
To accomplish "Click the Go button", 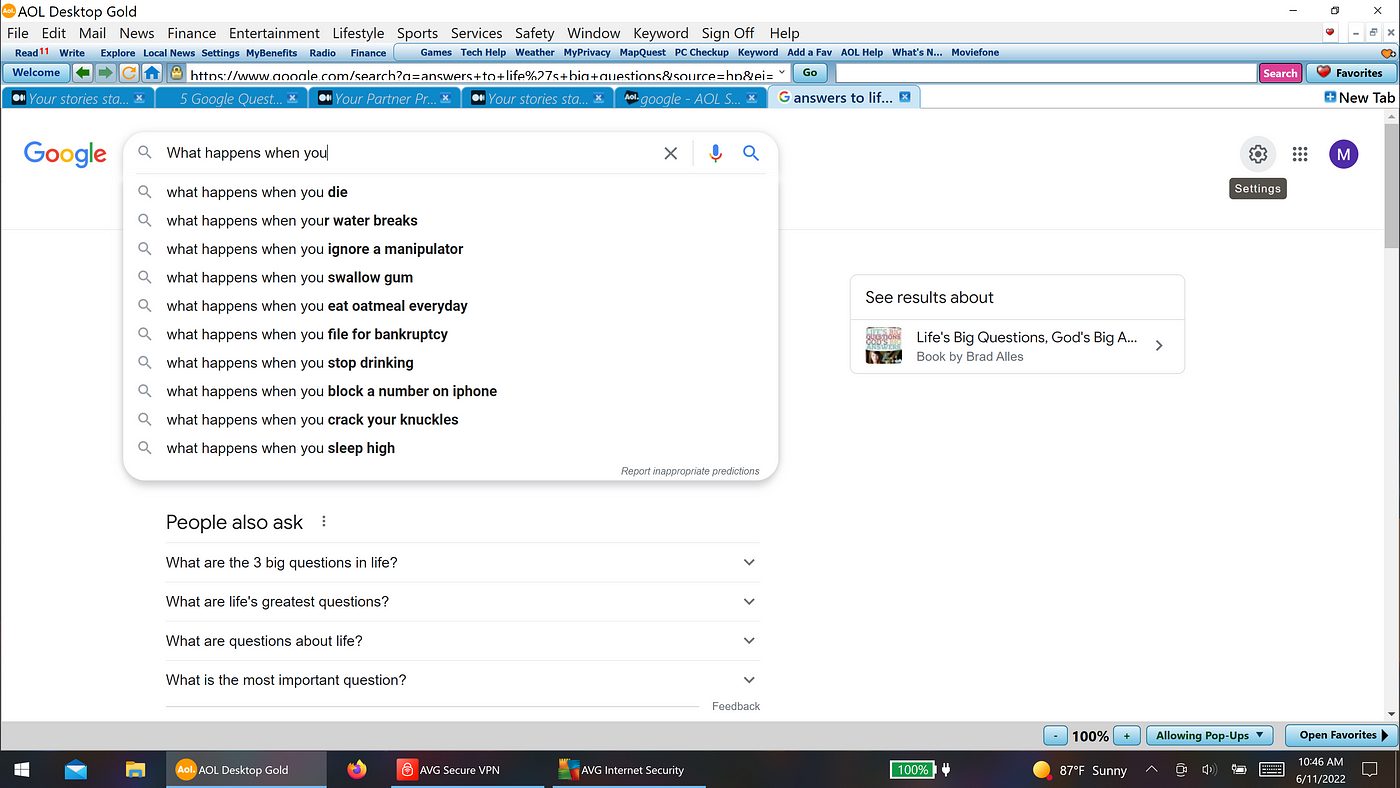I will [810, 73].
